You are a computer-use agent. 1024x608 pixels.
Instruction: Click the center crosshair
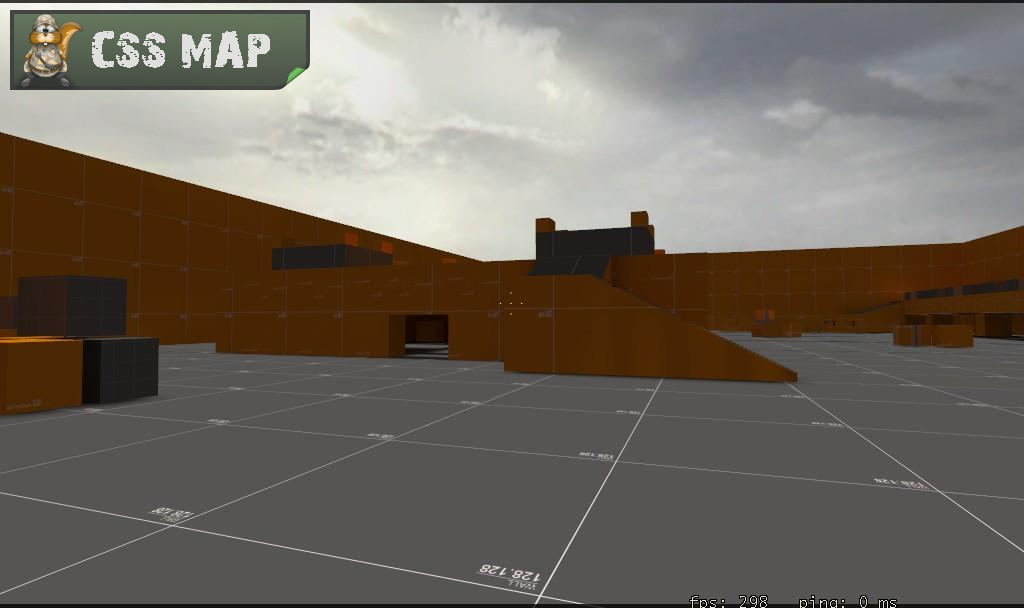coord(511,301)
